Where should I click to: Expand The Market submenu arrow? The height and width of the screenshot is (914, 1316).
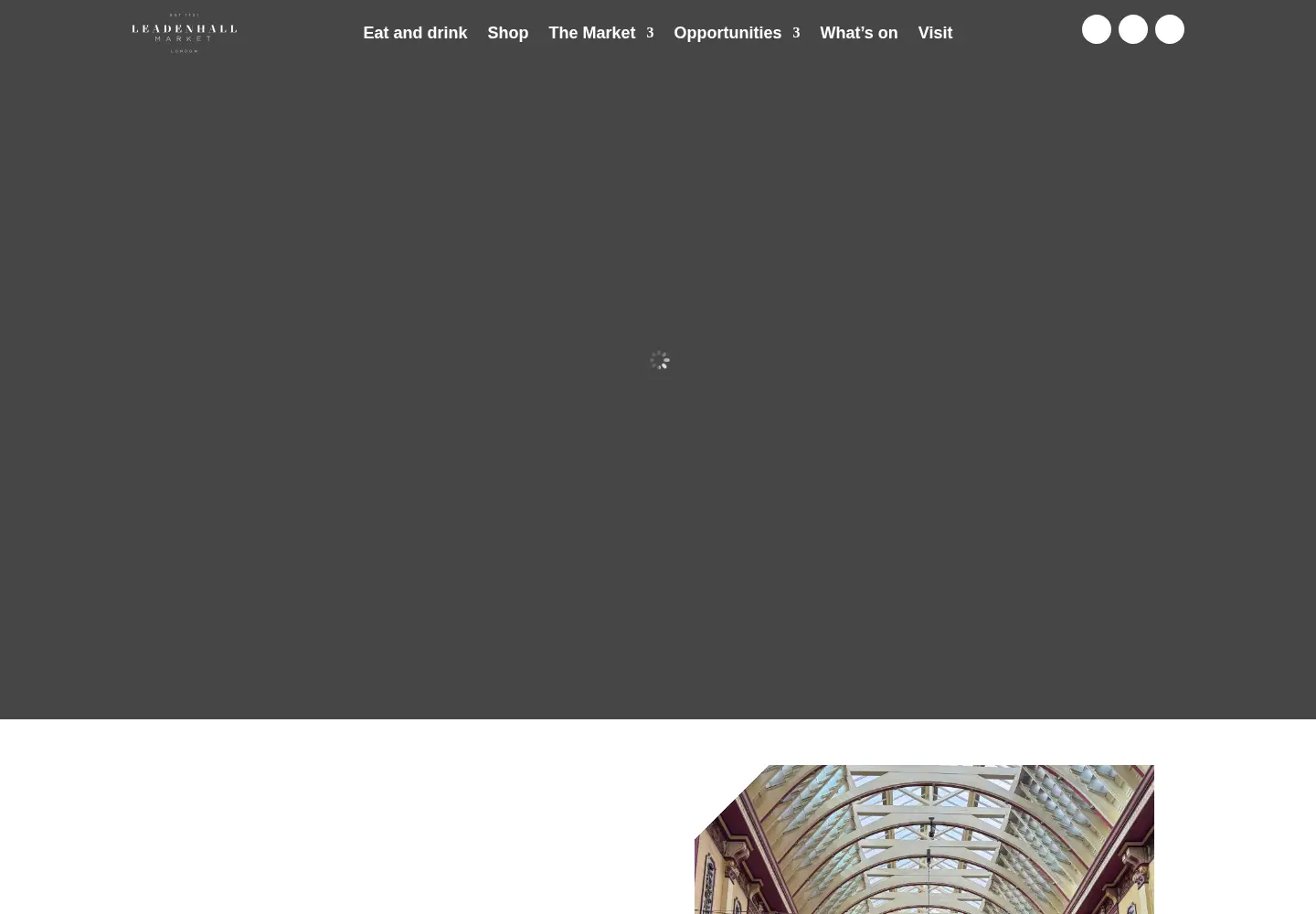[x=650, y=33]
